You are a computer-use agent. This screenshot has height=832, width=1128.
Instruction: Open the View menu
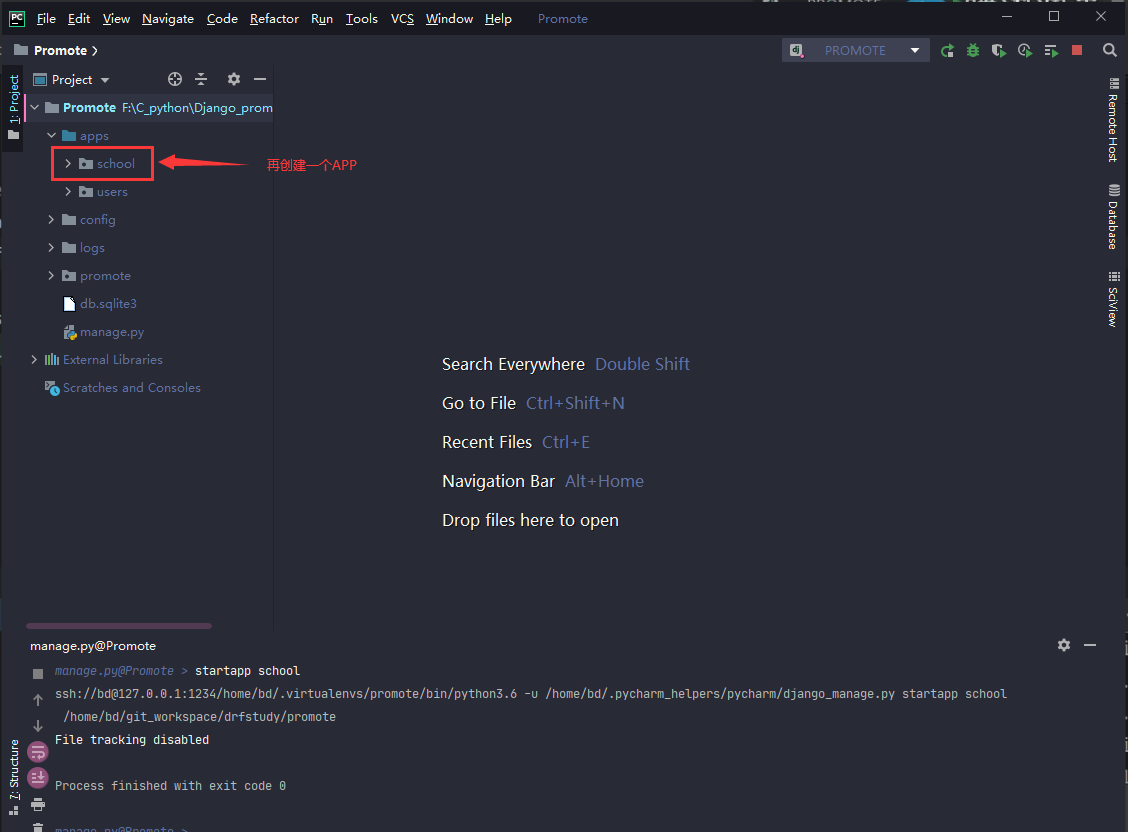(116, 19)
